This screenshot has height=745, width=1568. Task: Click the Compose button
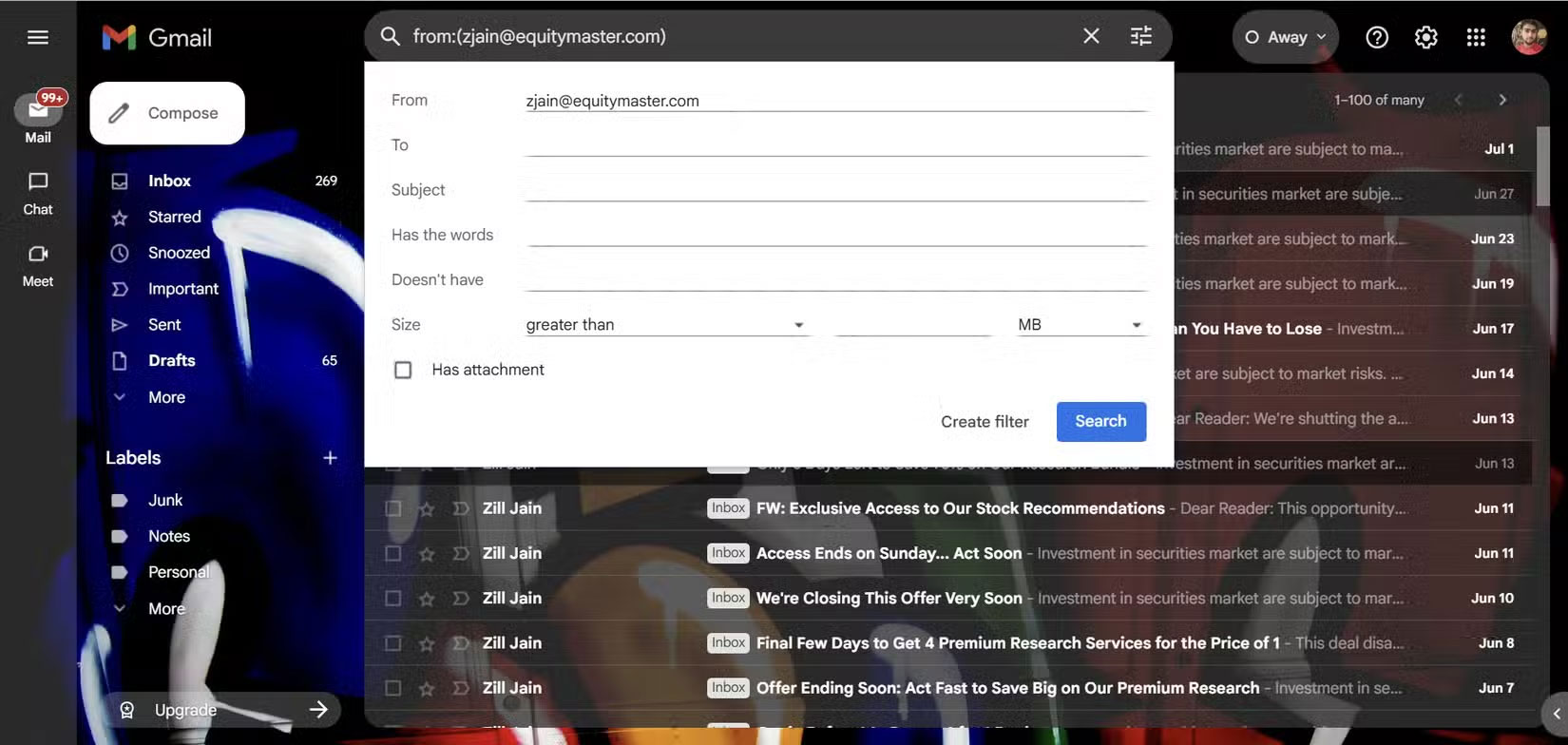pos(167,113)
